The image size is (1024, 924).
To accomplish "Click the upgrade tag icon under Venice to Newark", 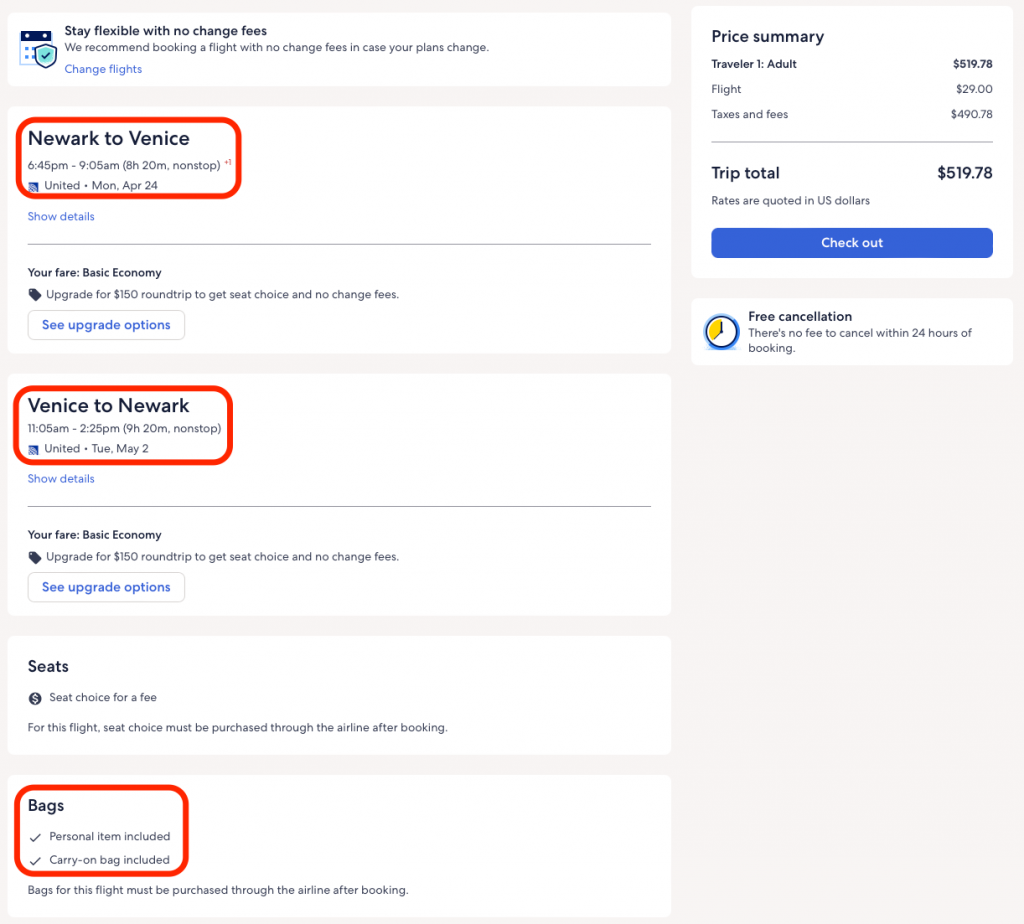I will [35, 557].
